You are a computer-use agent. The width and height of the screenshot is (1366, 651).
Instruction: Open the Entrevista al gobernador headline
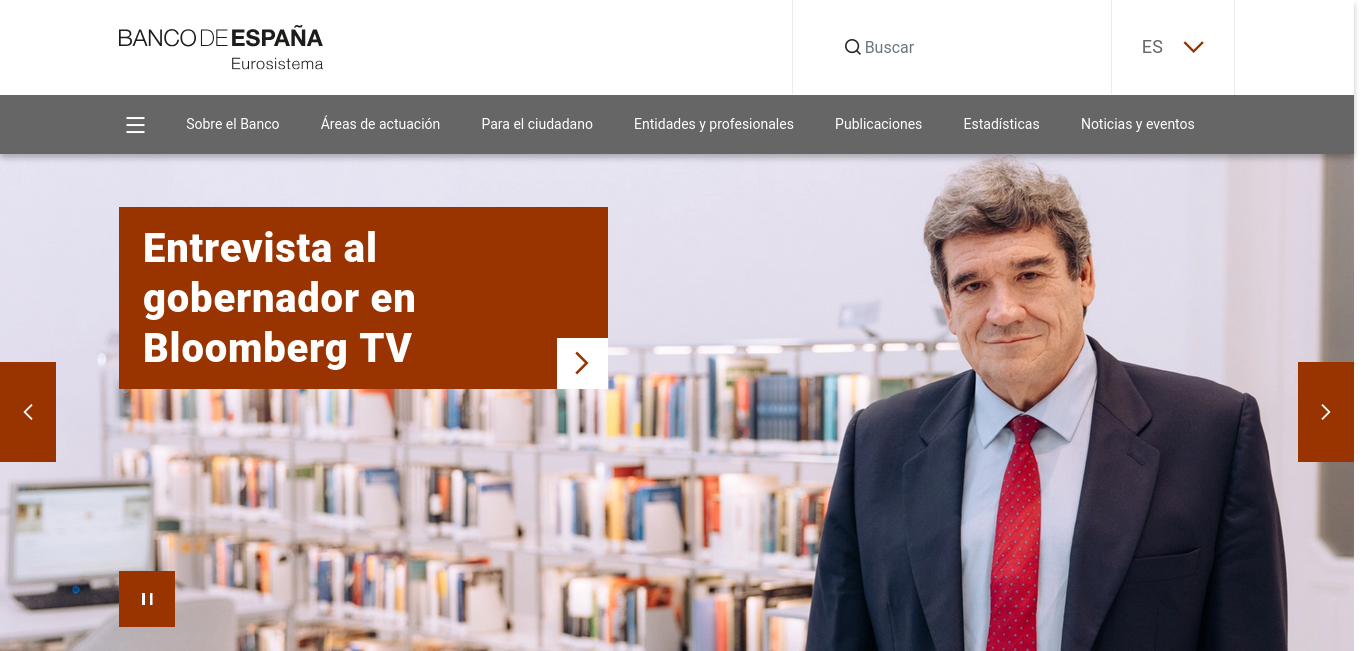coord(279,298)
